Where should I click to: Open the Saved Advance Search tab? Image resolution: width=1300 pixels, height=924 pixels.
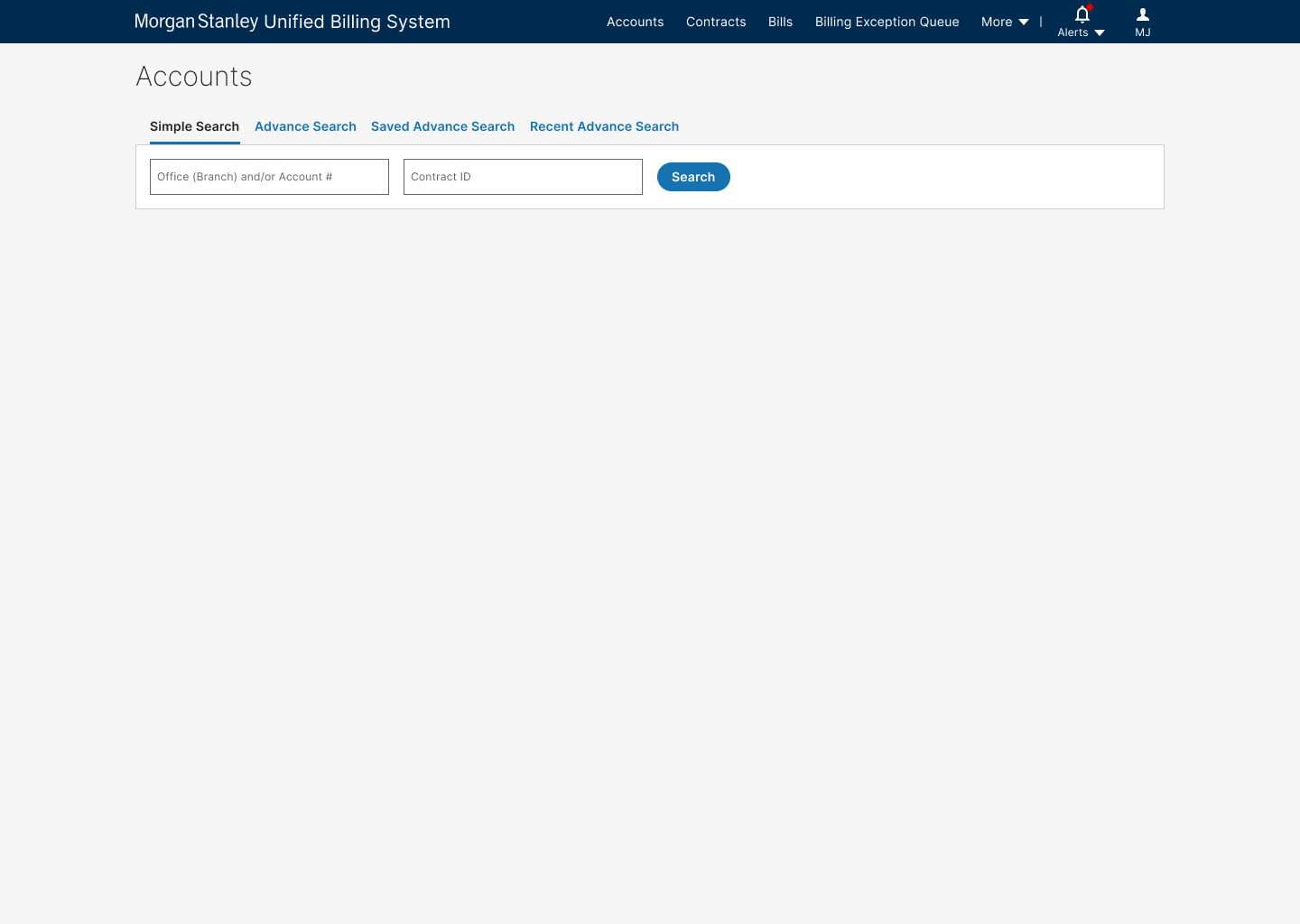[x=442, y=126]
